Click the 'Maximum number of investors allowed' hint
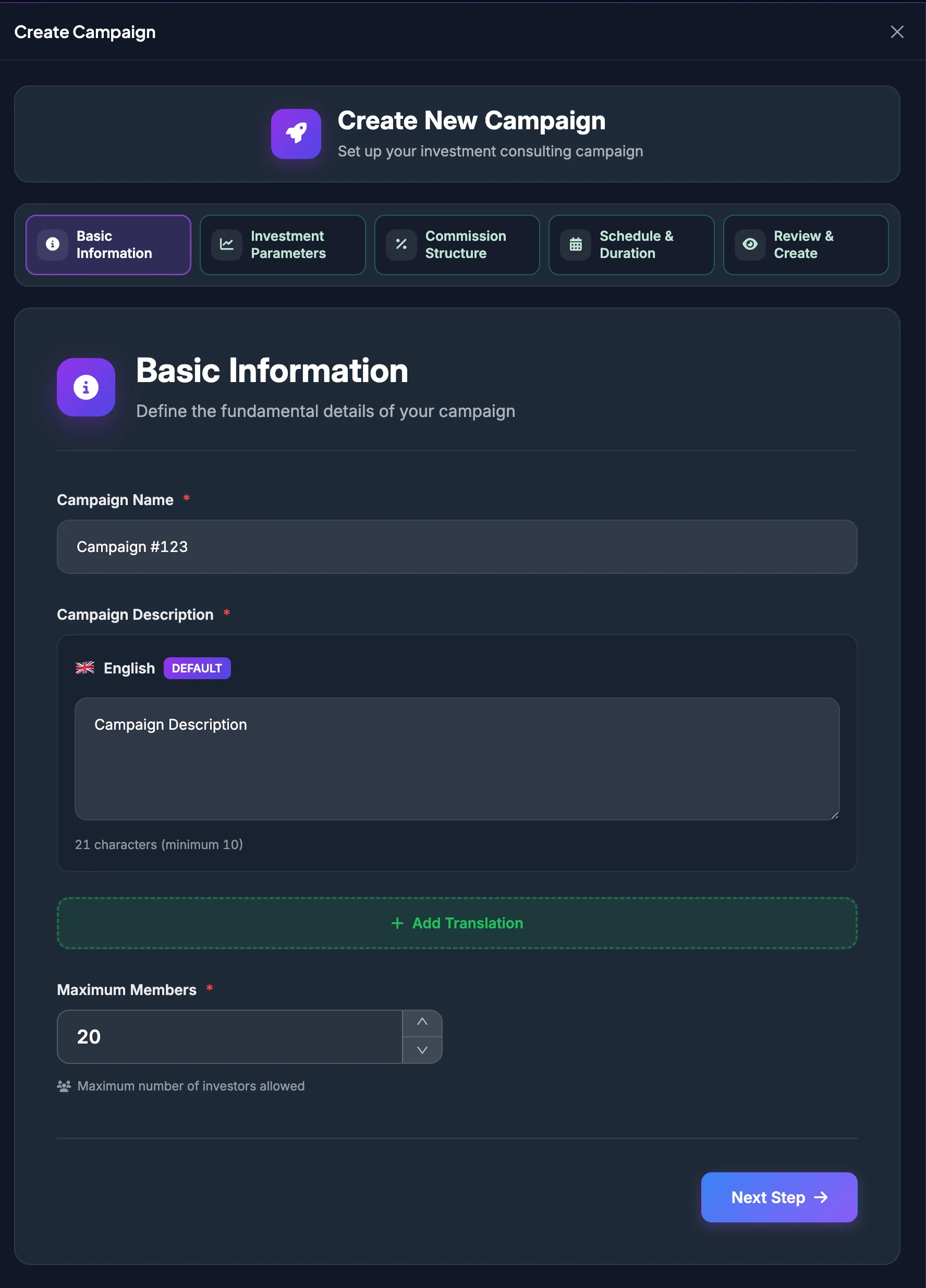The width and height of the screenshot is (926, 1288). [191, 1086]
